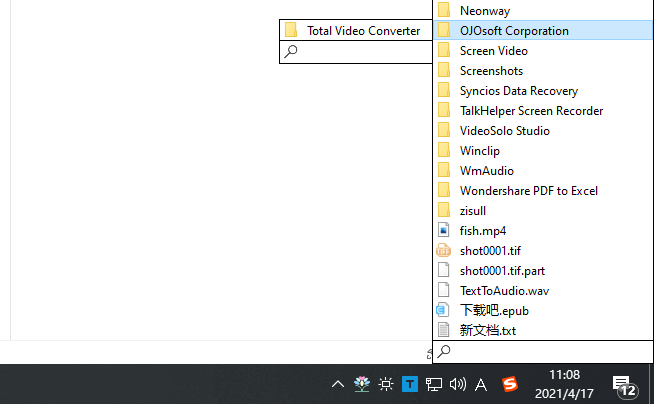
Task: Open Wondershare PDF to Excel folder
Action: point(543,191)
